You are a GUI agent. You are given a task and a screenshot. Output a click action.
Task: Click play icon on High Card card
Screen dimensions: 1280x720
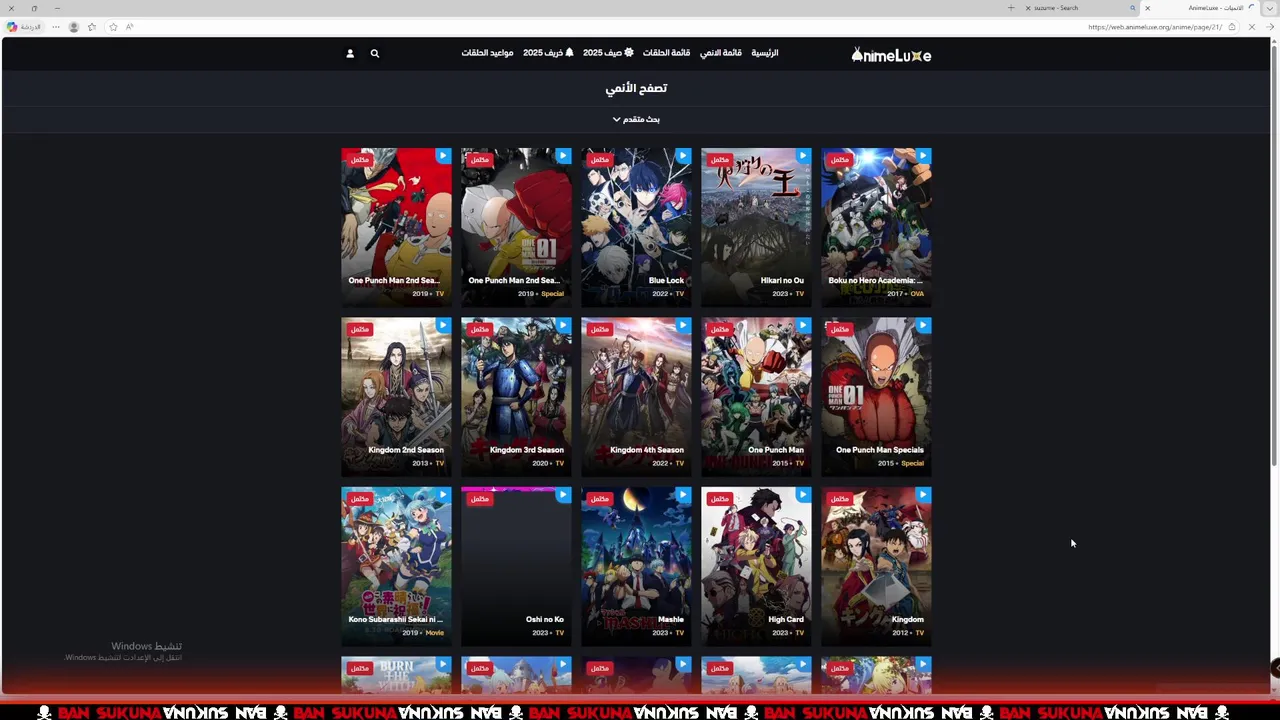pos(803,495)
